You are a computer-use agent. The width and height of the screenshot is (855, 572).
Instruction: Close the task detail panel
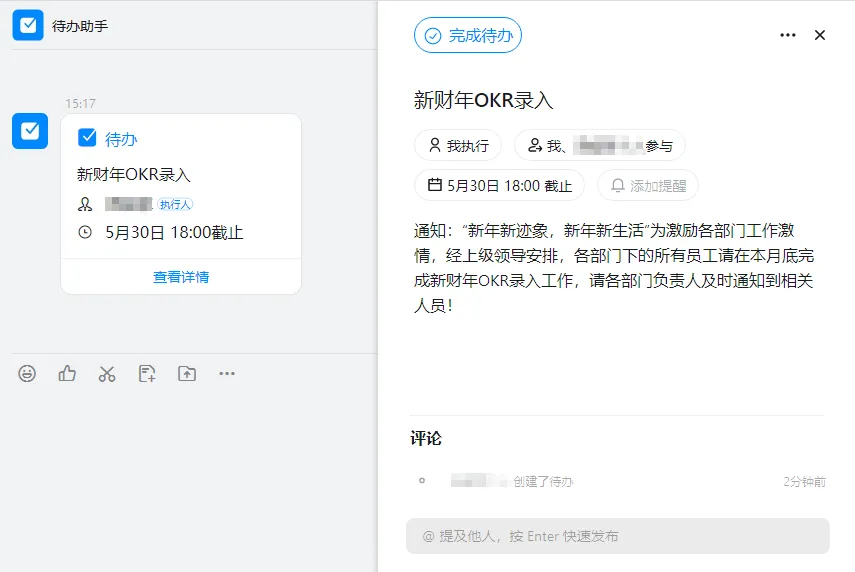820,35
